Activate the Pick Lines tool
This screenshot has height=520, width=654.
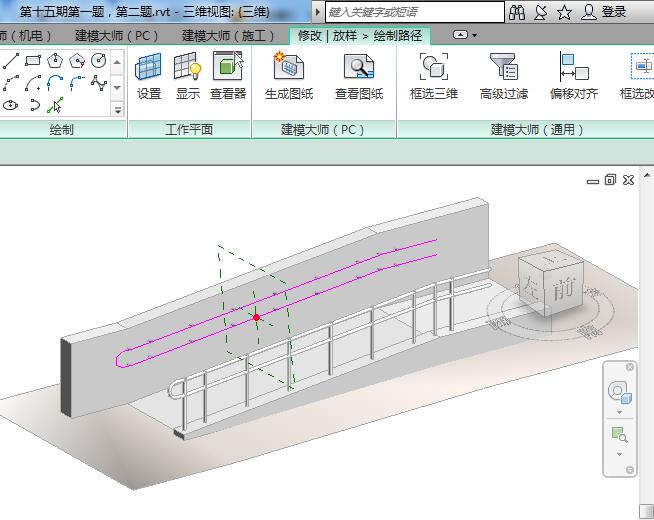(55, 105)
